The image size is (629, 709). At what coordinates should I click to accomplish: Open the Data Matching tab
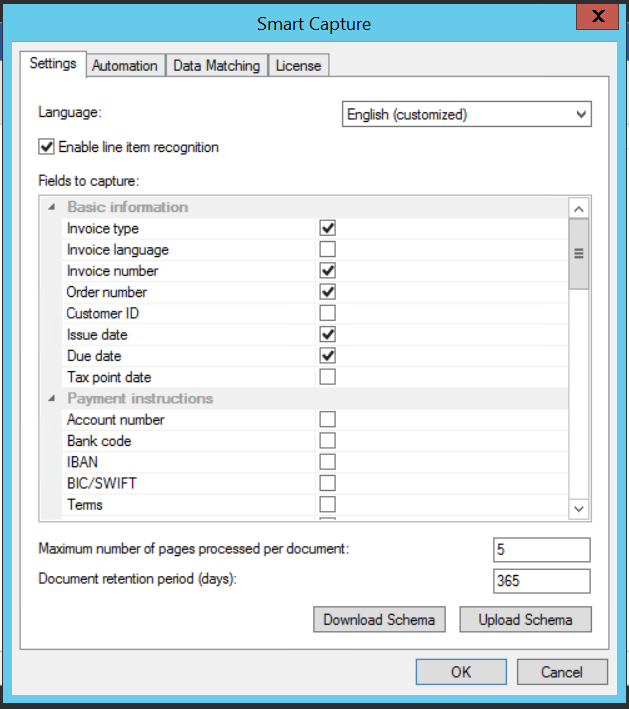click(217, 66)
